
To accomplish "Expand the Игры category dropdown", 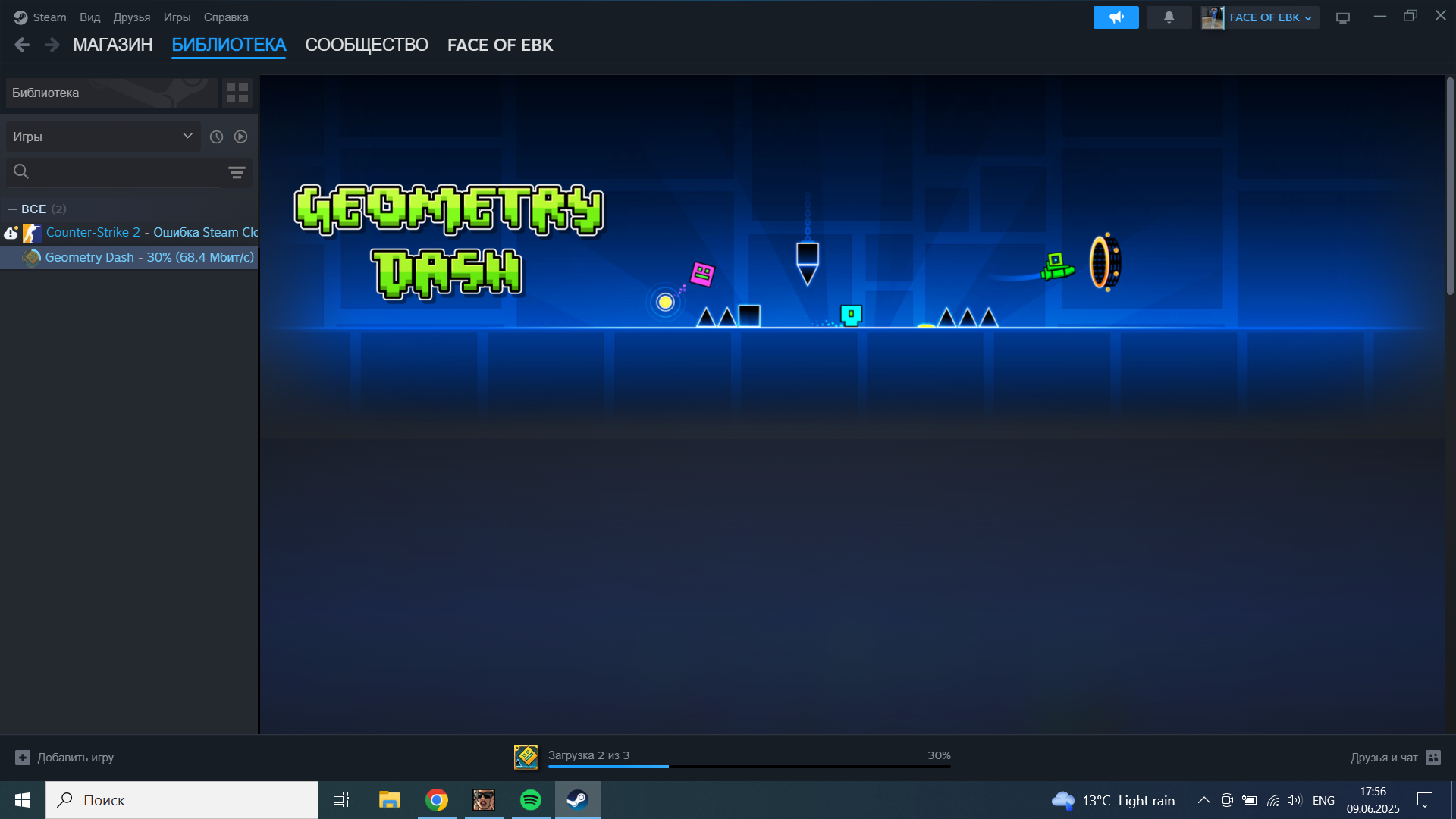I will 103,136.
